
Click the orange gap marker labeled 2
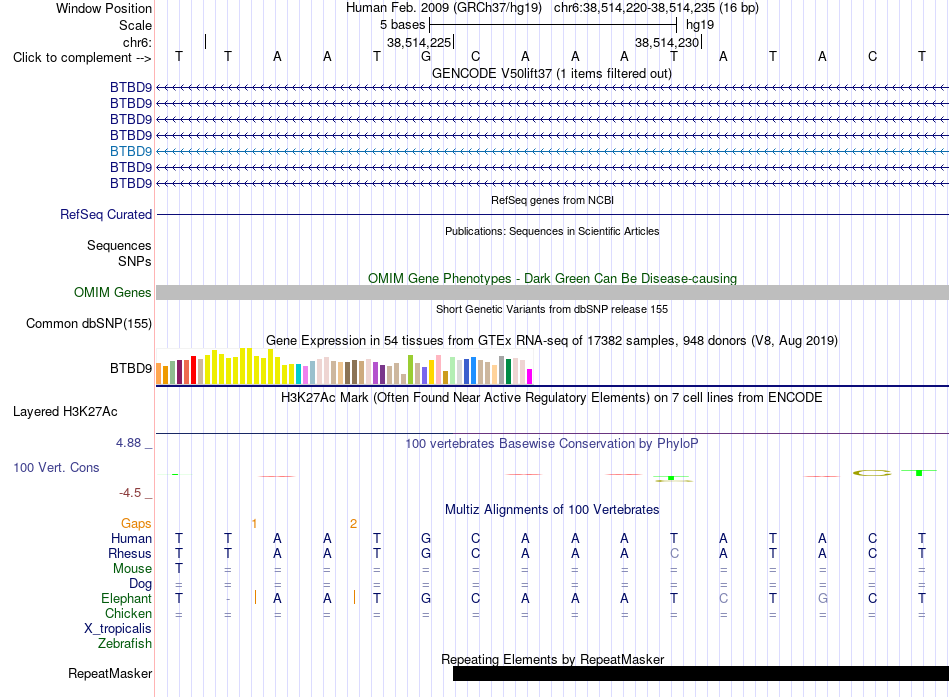[x=353, y=524]
